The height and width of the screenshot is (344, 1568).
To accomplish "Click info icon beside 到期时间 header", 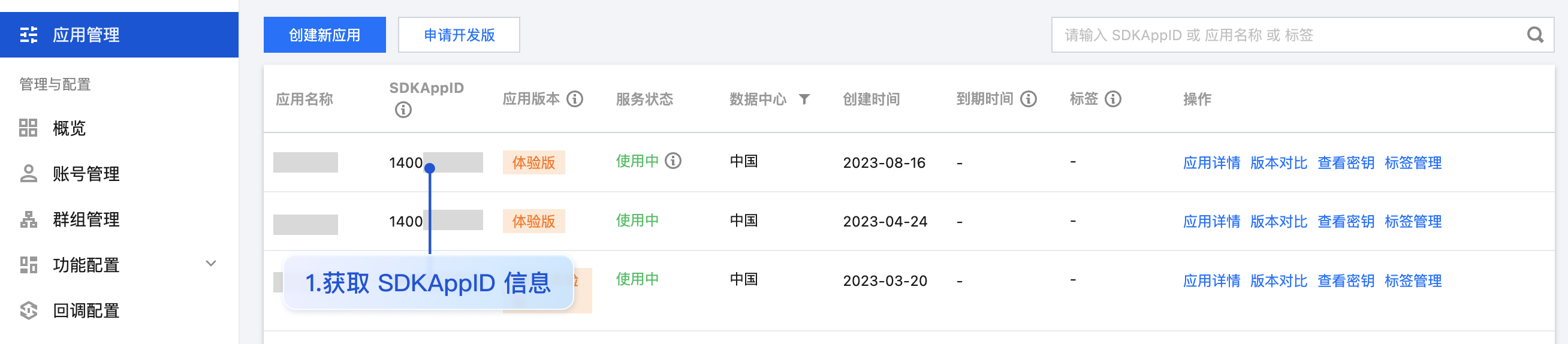I will coord(1028,99).
